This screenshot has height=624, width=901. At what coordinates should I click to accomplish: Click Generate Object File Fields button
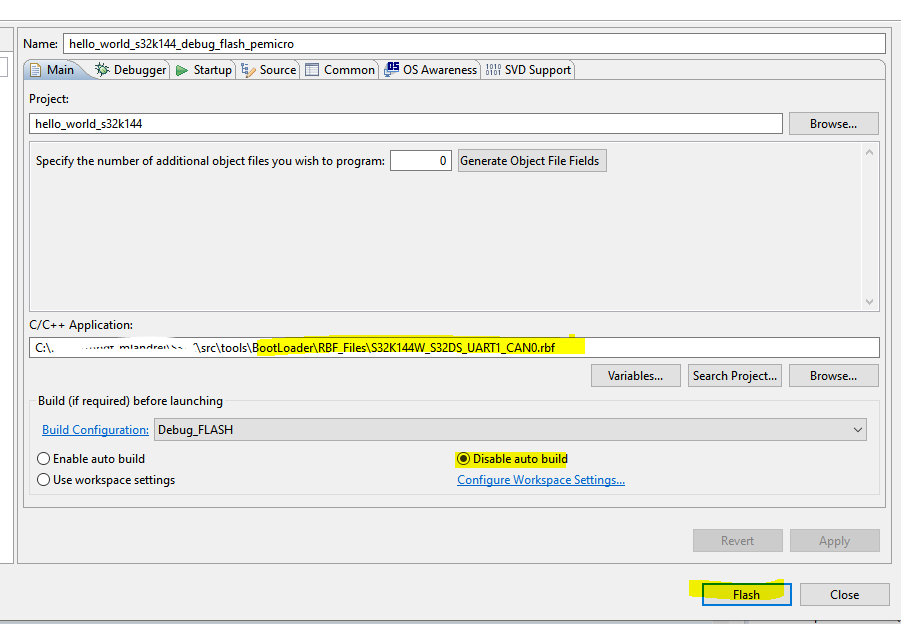[x=532, y=161]
